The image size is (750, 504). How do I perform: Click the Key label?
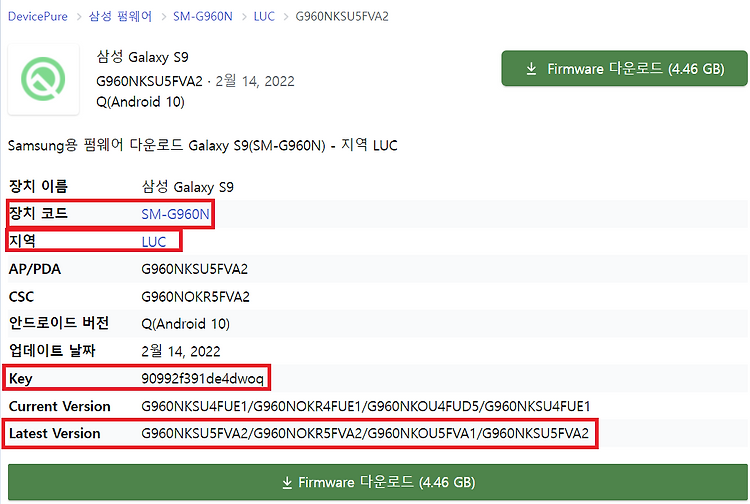[21, 379]
